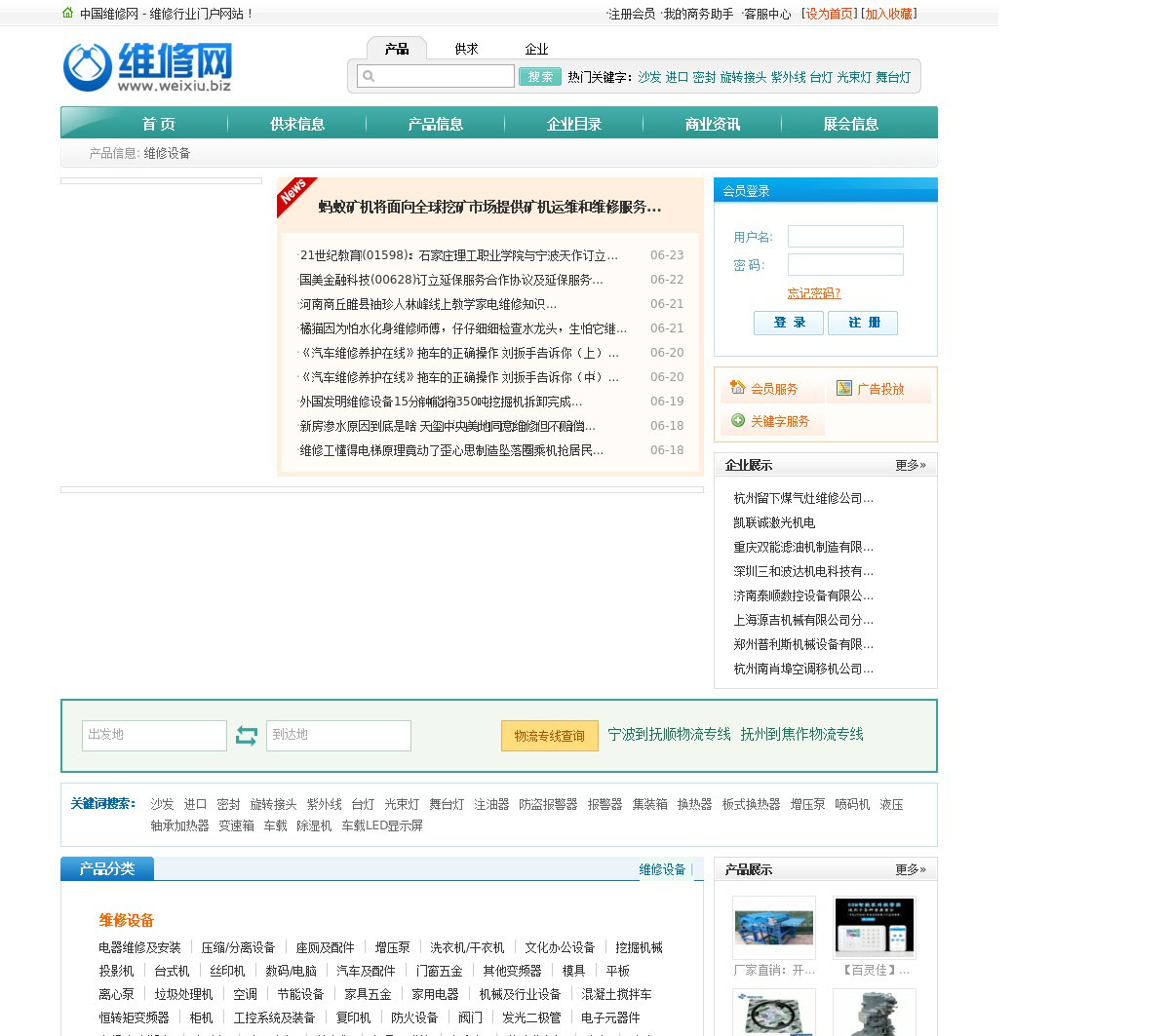Open 电器维修及安装 category

139,947
